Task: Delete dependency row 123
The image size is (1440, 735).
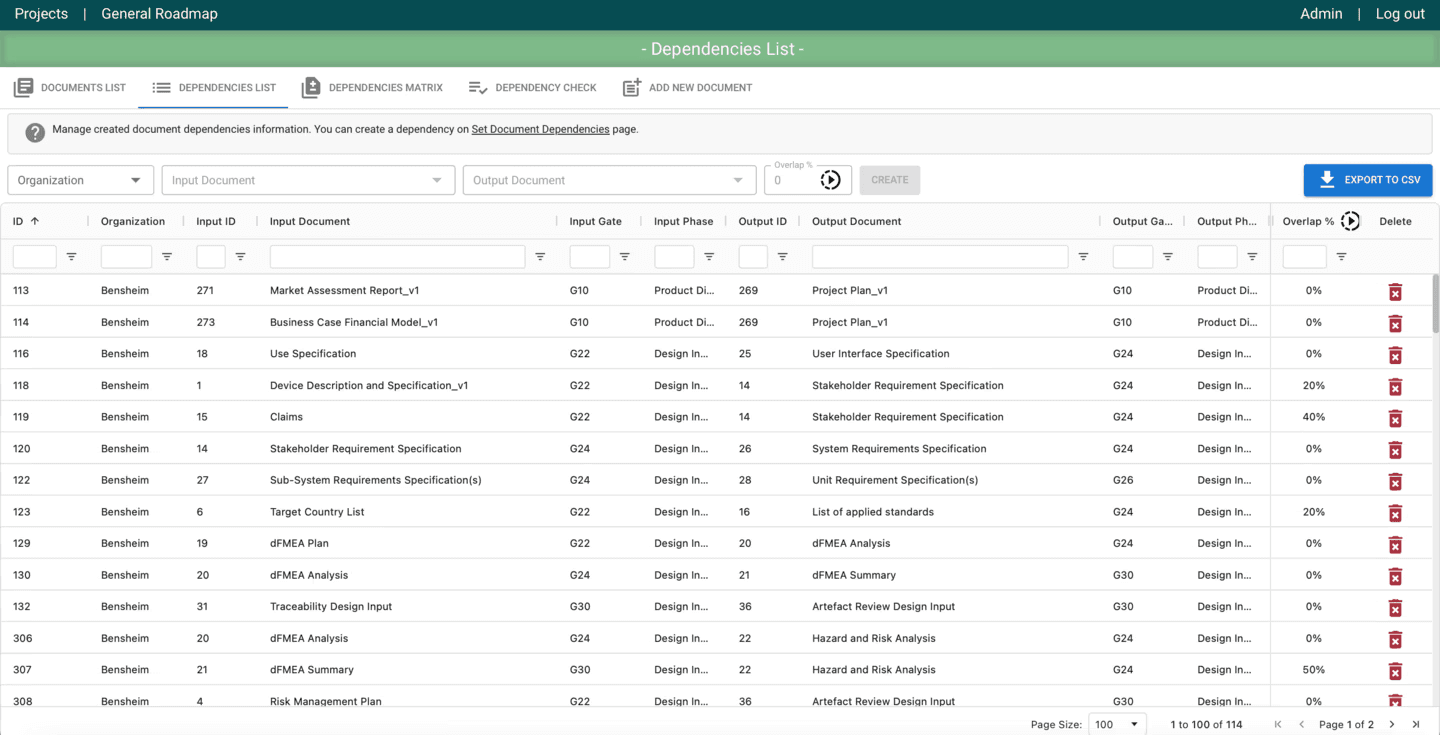Action: coord(1395,513)
